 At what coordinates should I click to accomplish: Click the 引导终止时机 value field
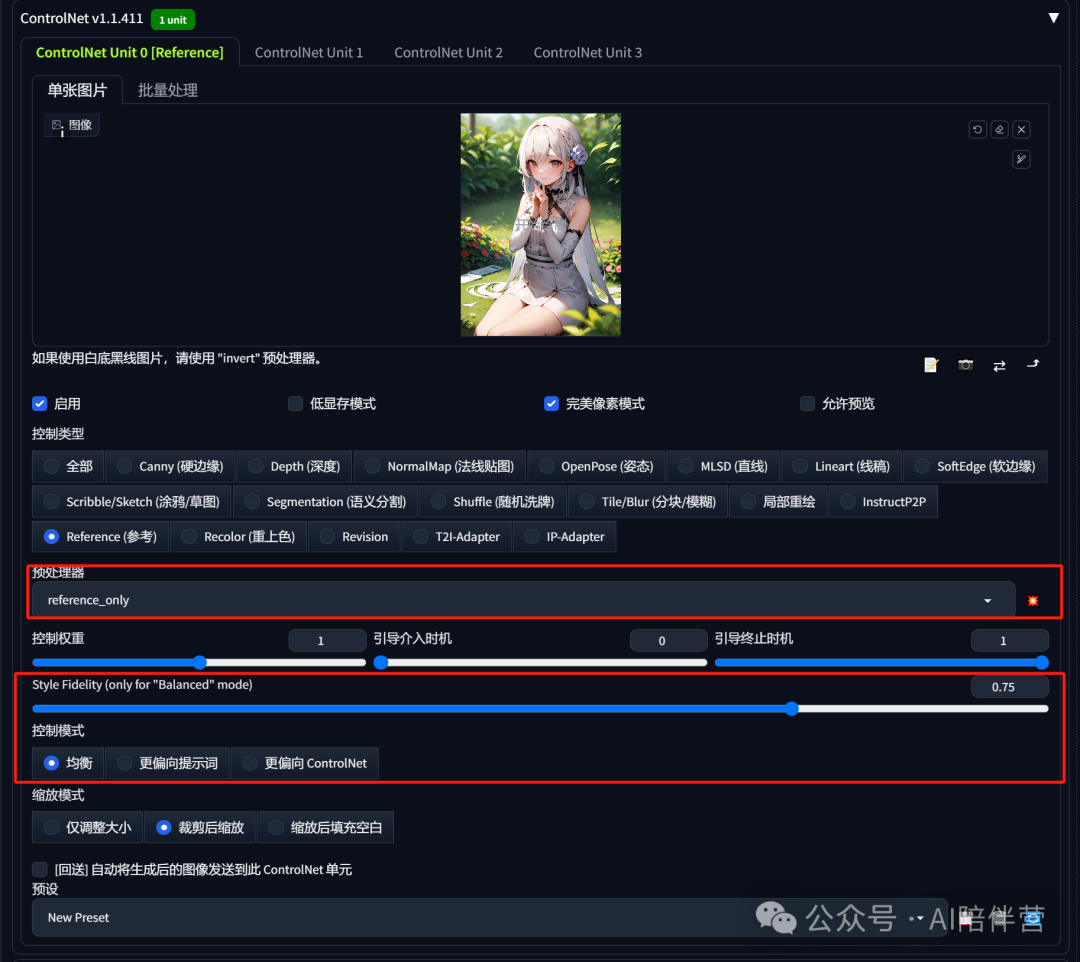(1010, 640)
